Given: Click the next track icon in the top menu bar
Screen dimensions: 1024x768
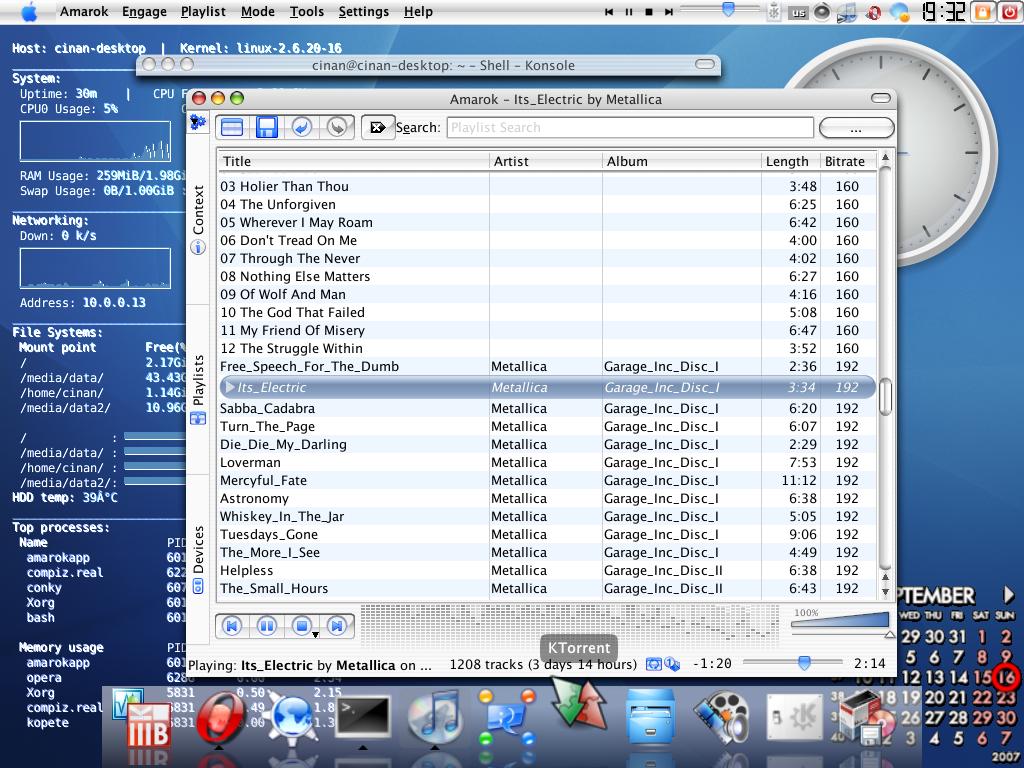Looking at the screenshot, I should coord(669,12).
